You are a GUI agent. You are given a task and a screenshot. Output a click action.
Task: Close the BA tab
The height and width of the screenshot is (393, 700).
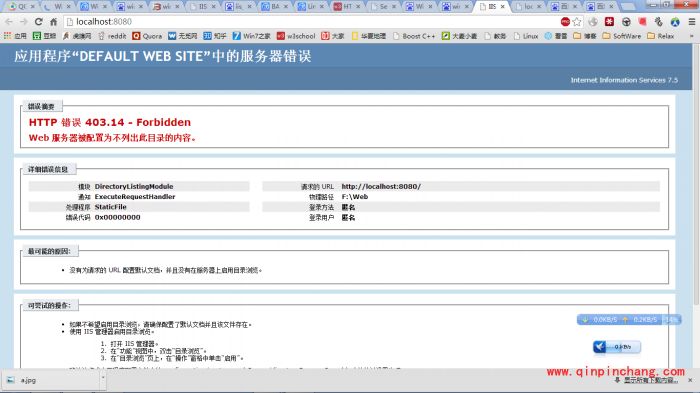click(x=286, y=6)
